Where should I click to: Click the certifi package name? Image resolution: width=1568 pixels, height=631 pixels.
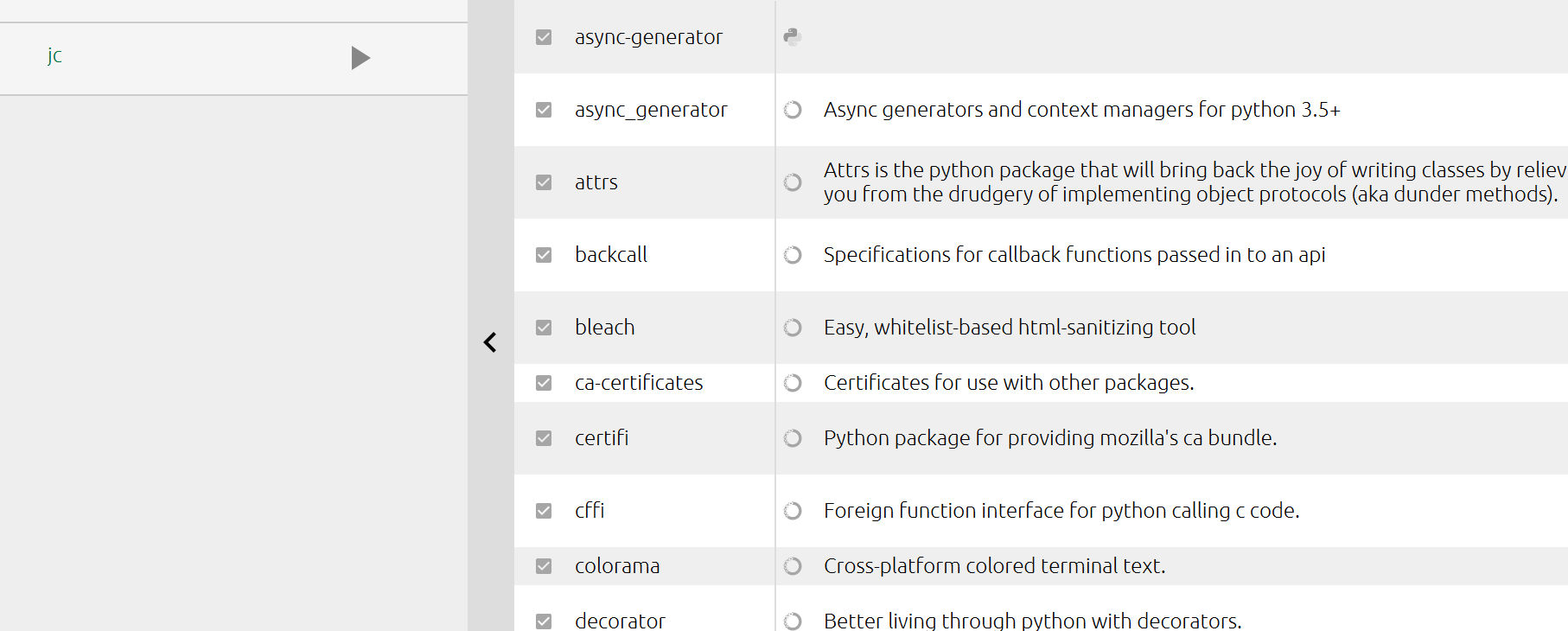tap(601, 438)
